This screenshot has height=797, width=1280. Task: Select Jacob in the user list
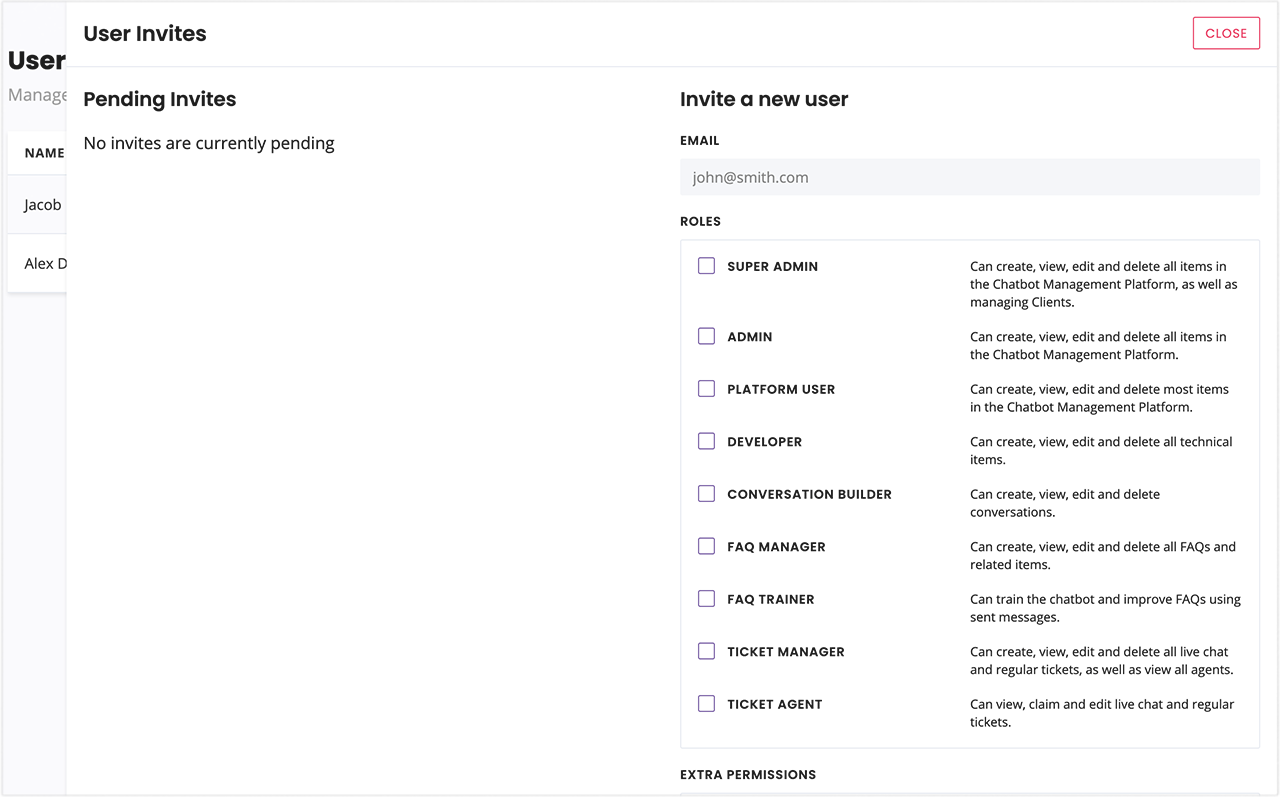(41, 204)
